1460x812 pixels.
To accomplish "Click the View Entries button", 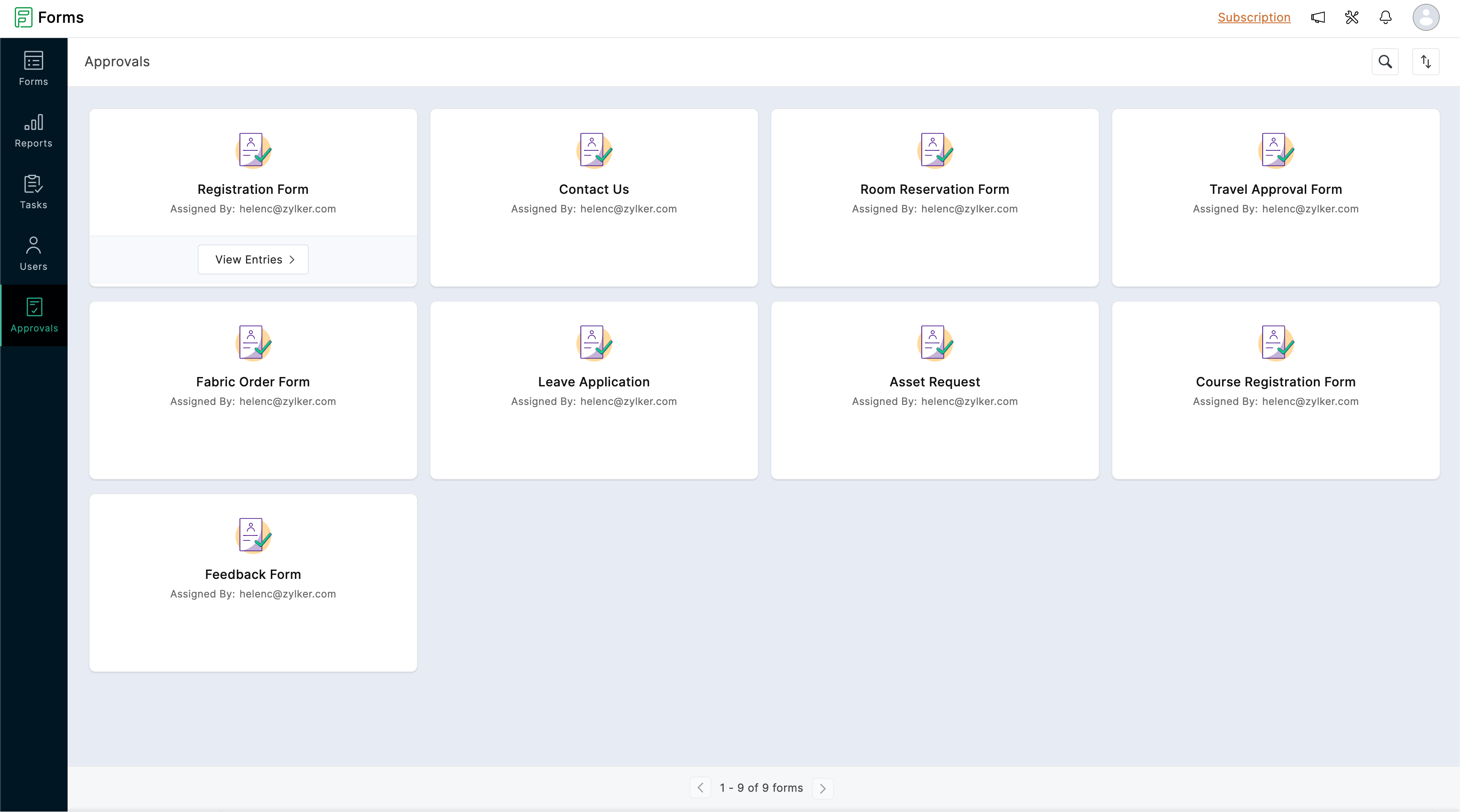I will click(x=253, y=260).
